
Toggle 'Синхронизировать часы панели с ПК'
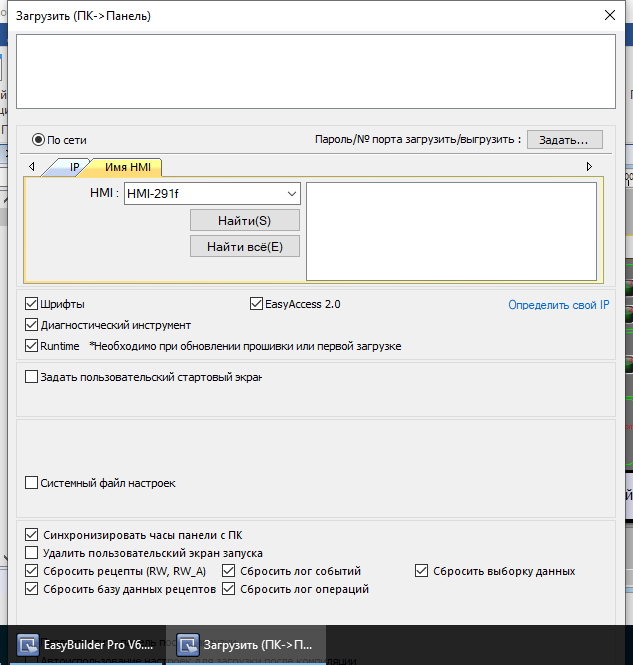click(x=31, y=535)
